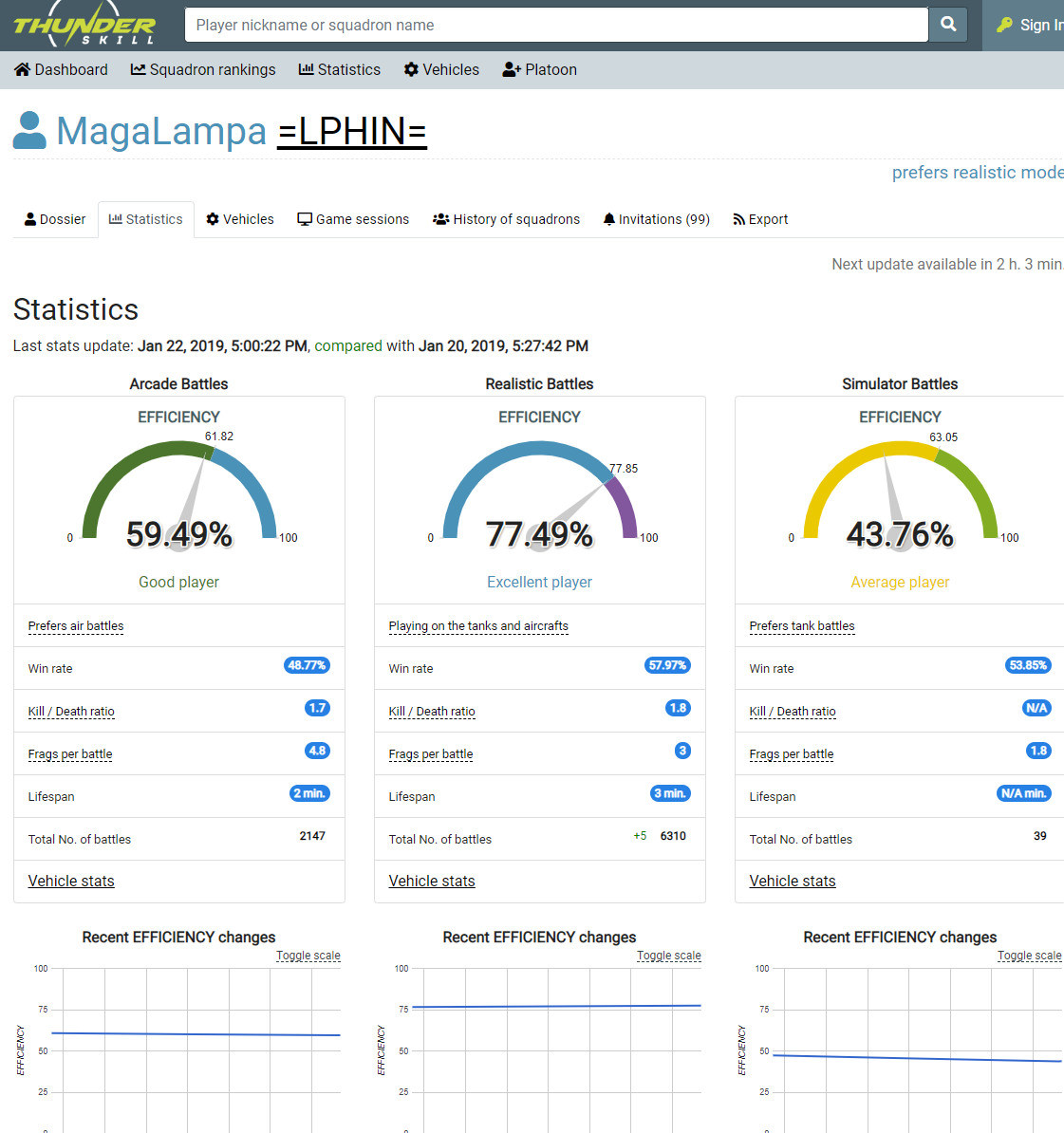Switch to the Vehicles profile tab

click(x=240, y=219)
